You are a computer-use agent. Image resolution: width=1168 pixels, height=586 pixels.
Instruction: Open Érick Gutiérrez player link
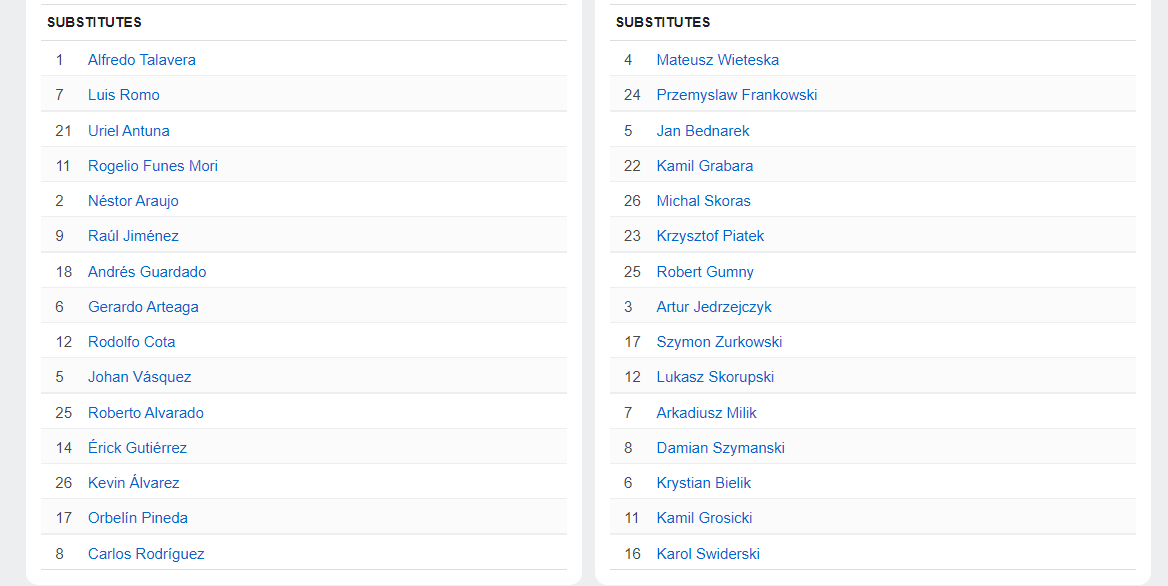(137, 448)
